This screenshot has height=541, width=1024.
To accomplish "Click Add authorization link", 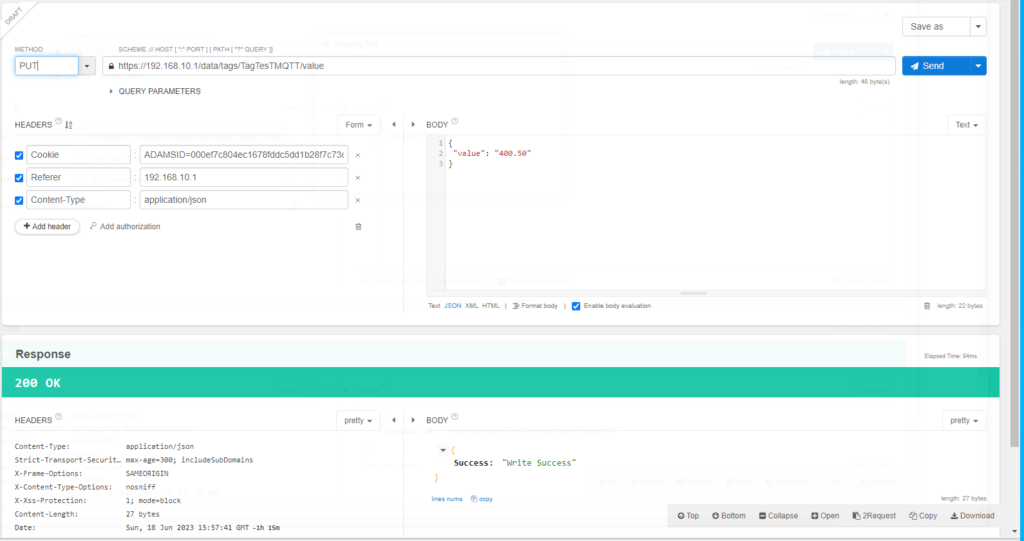I will coord(125,226).
